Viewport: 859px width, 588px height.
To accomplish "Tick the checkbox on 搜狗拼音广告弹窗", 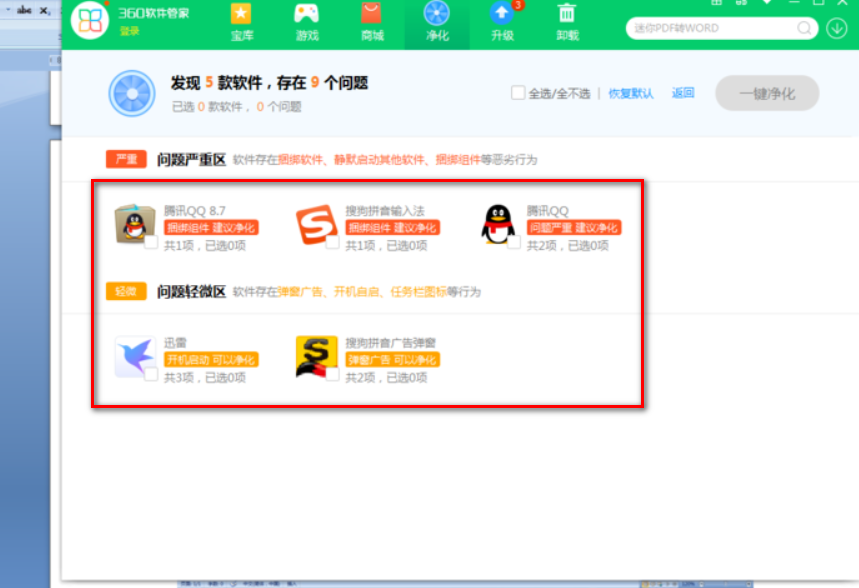I will point(332,374).
